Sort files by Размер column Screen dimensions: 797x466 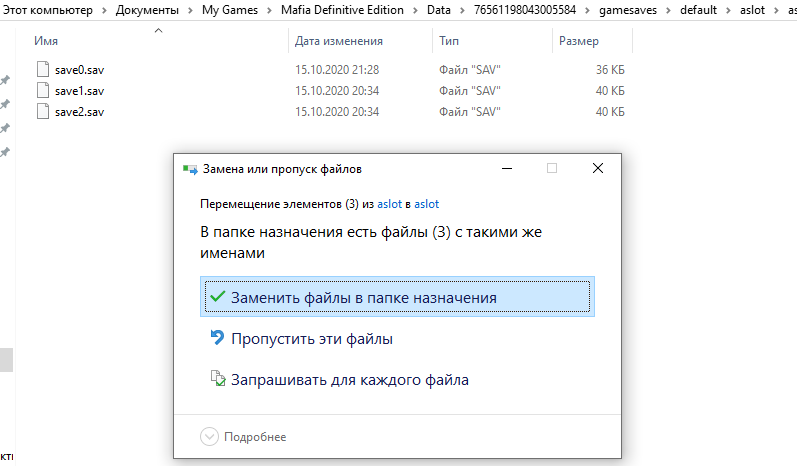click(578, 42)
